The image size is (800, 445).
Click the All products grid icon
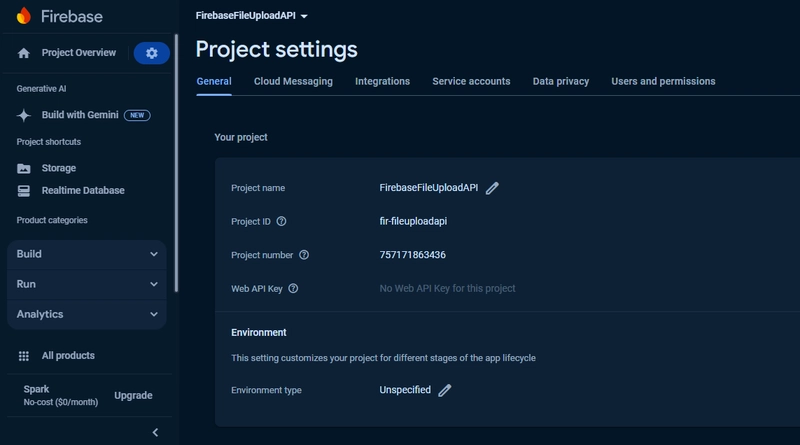tap(23, 356)
